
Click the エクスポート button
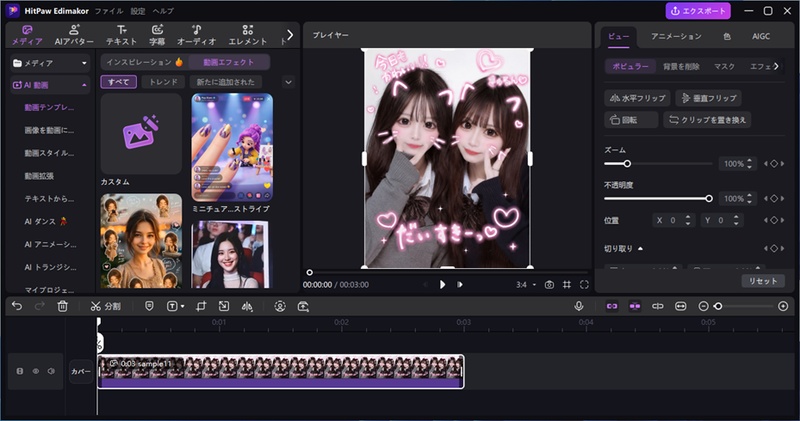pyautogui.click(x=698, y=11)
